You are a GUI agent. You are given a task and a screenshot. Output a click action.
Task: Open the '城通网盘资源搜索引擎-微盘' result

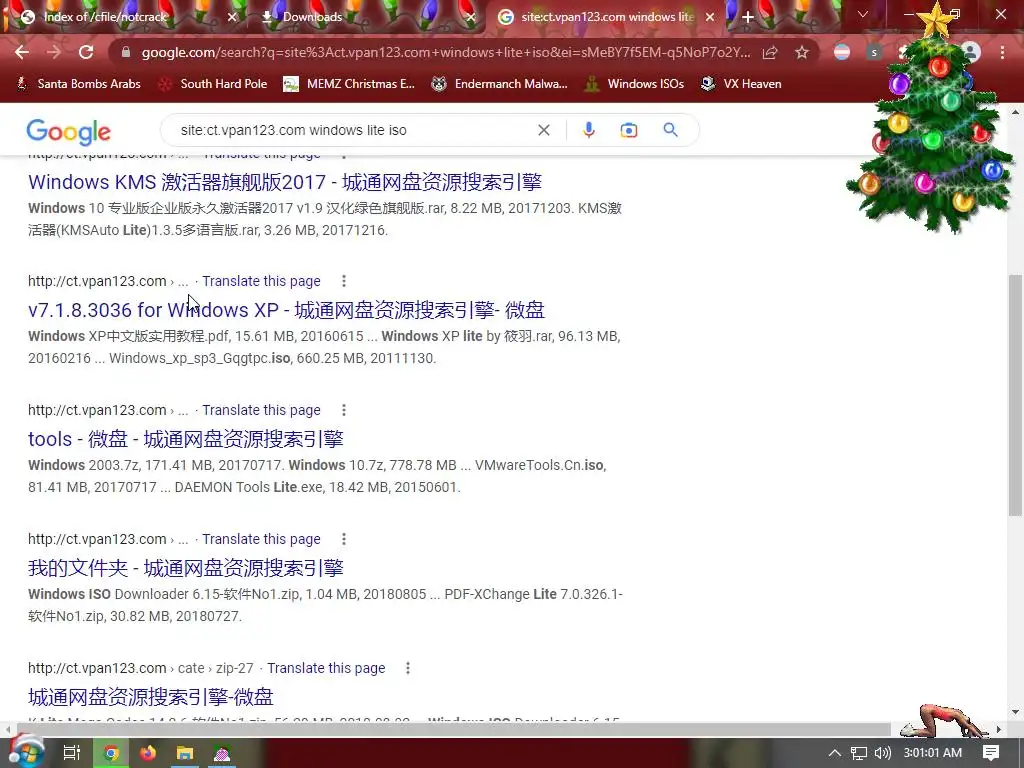150,697
